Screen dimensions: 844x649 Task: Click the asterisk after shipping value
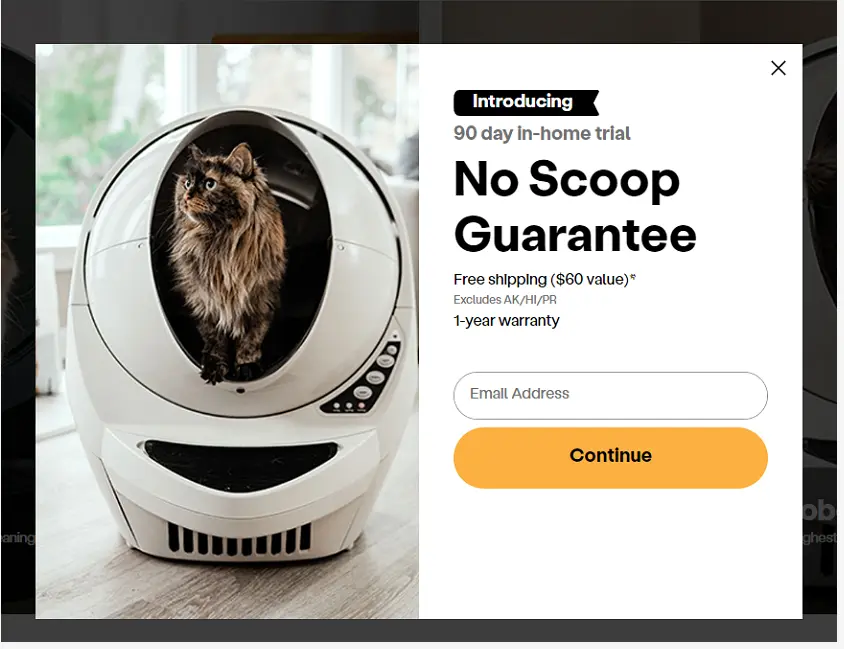(634, 277)
